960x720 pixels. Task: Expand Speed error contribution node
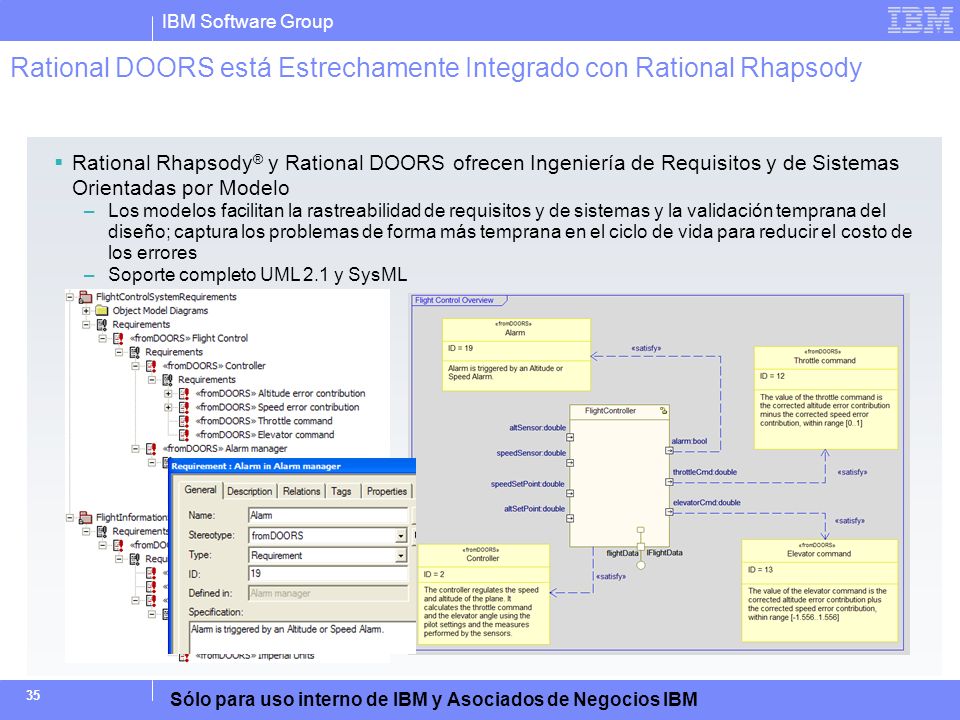tap(168, 408)
